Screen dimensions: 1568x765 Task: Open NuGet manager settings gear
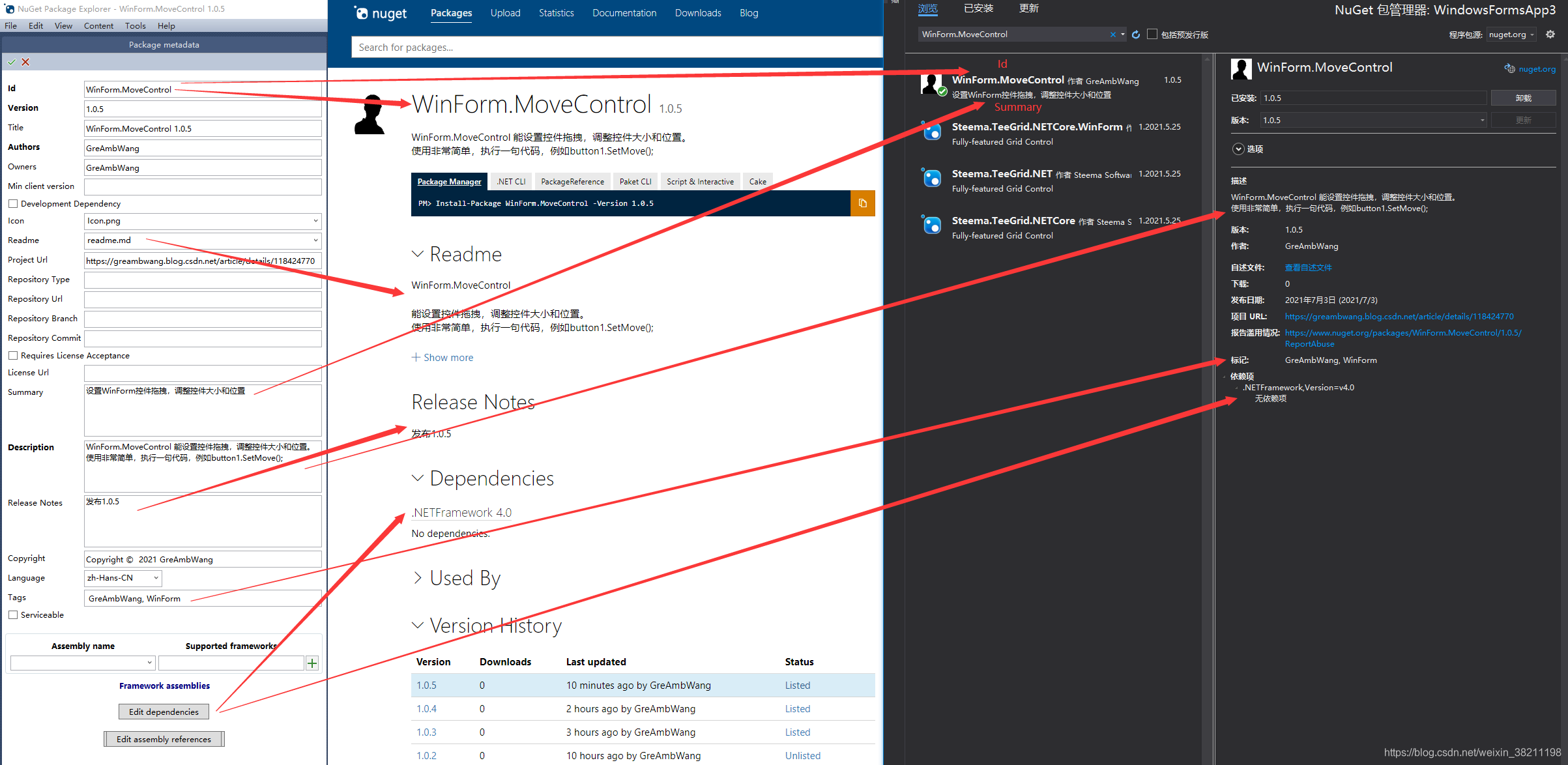point(1550,35)
